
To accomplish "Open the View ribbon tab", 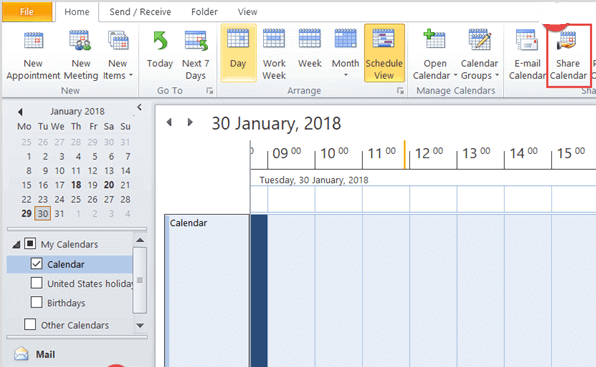I will [x=247, y=12].
